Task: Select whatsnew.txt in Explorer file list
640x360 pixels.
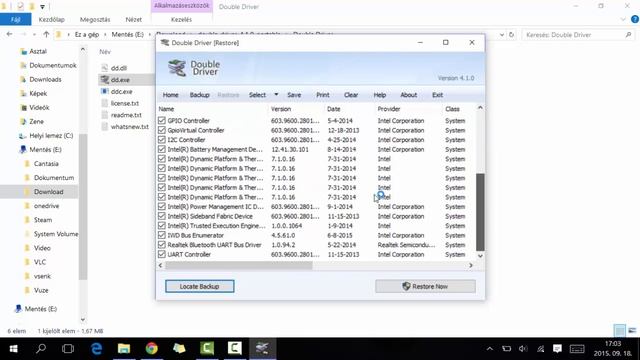Action: click(x=129, y=127)
